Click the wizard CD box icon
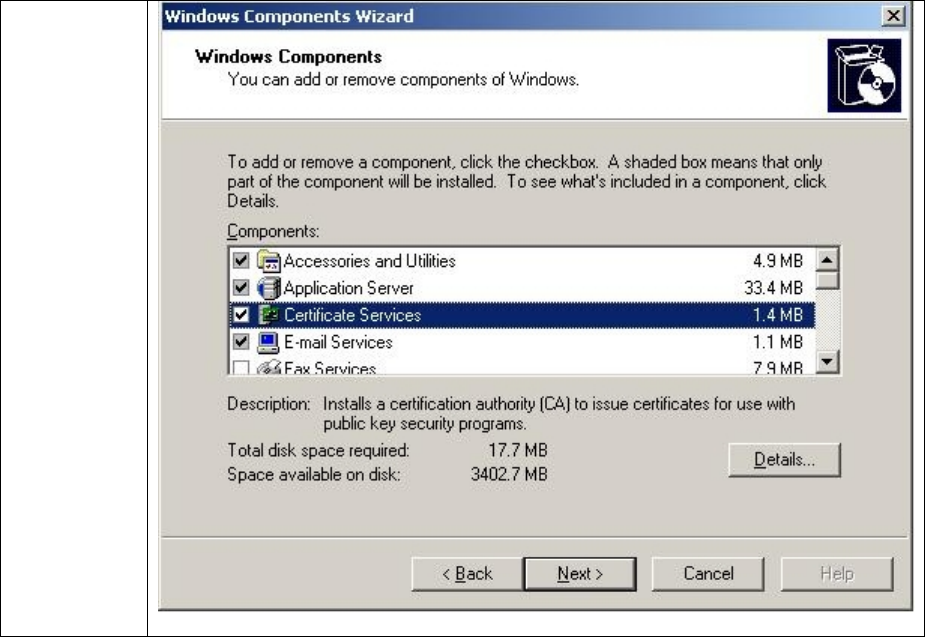The height and width of the screenshot is (637, 925). coord(864,75)
